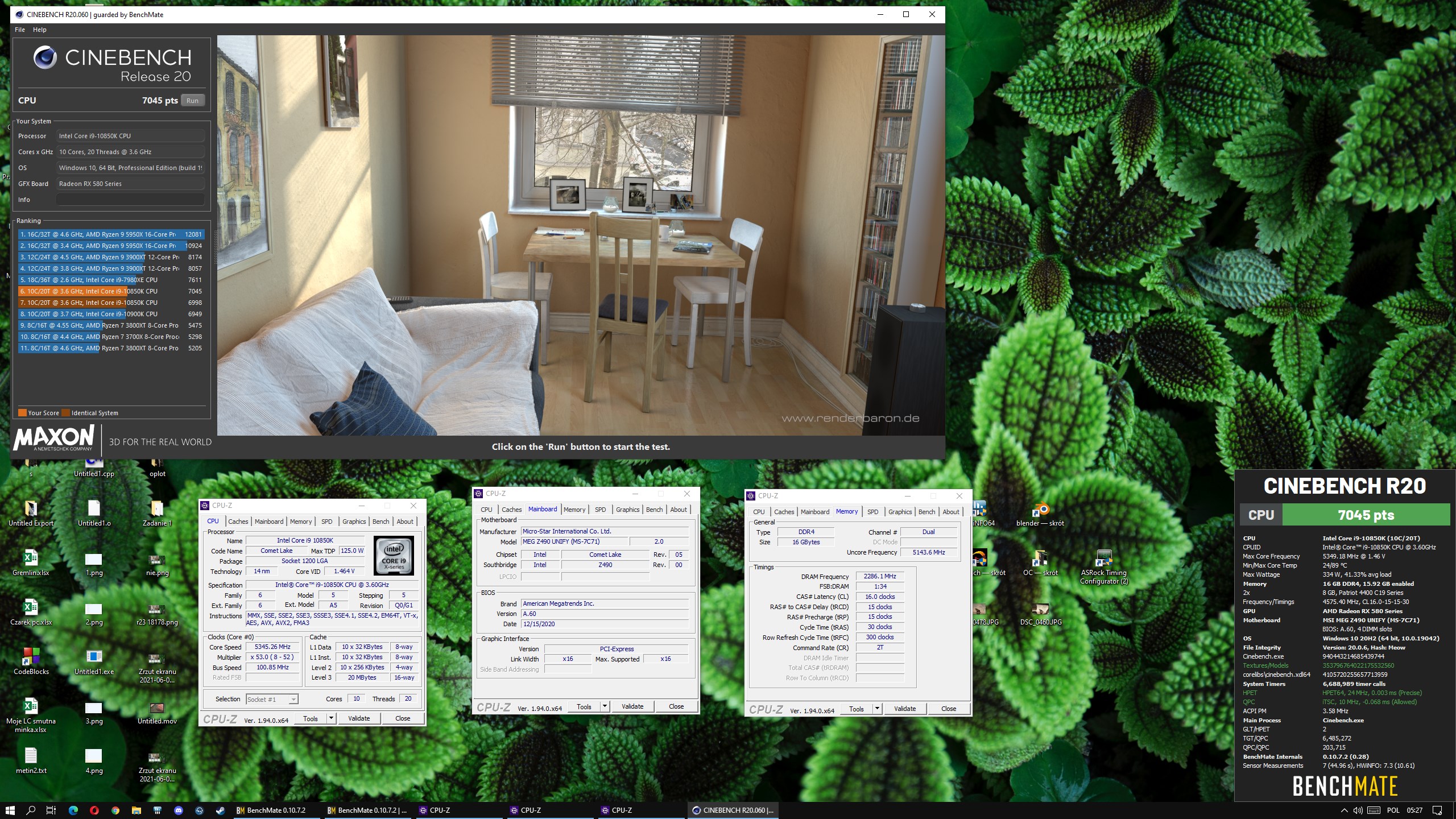The width and height of the screenshot is (1456, 819).
Task: Select ranking row i9-10900K score 6949
Action: (x=111, y=314)
